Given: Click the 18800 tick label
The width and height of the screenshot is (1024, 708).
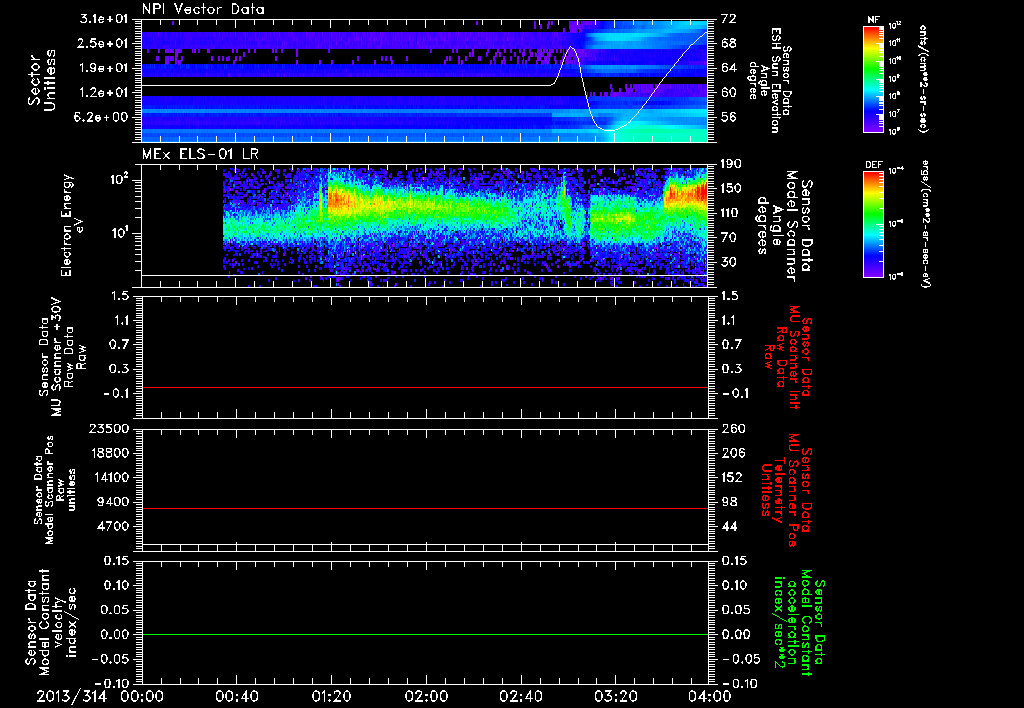Looking at the screenshot, I should 110,453.
